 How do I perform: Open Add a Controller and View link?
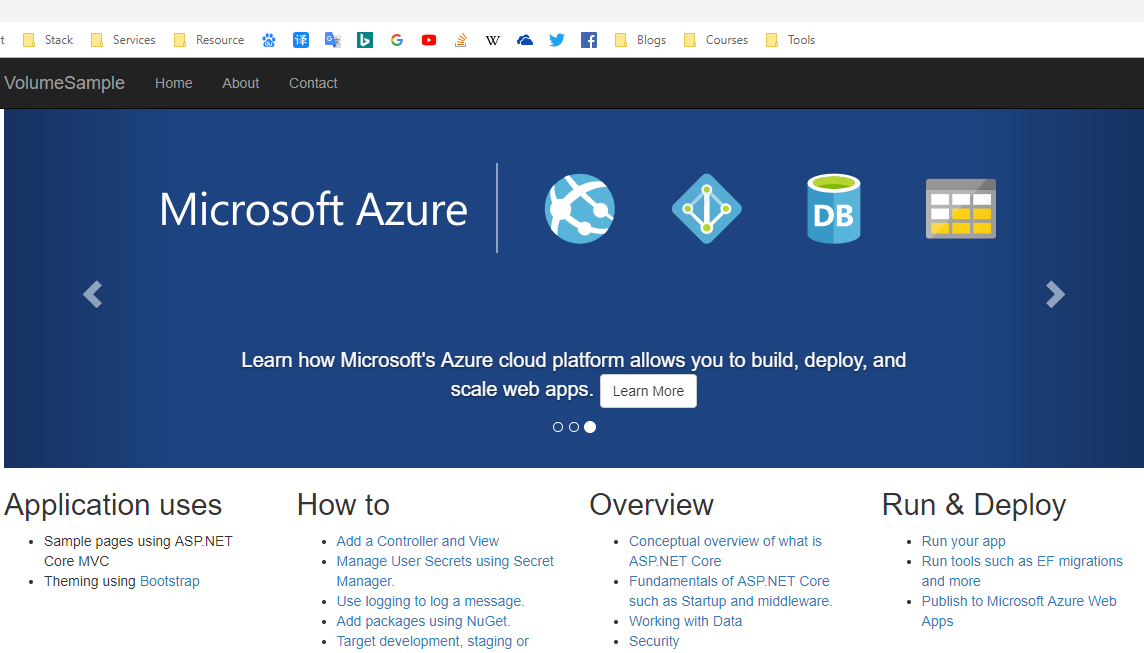(x=417, y=541)
